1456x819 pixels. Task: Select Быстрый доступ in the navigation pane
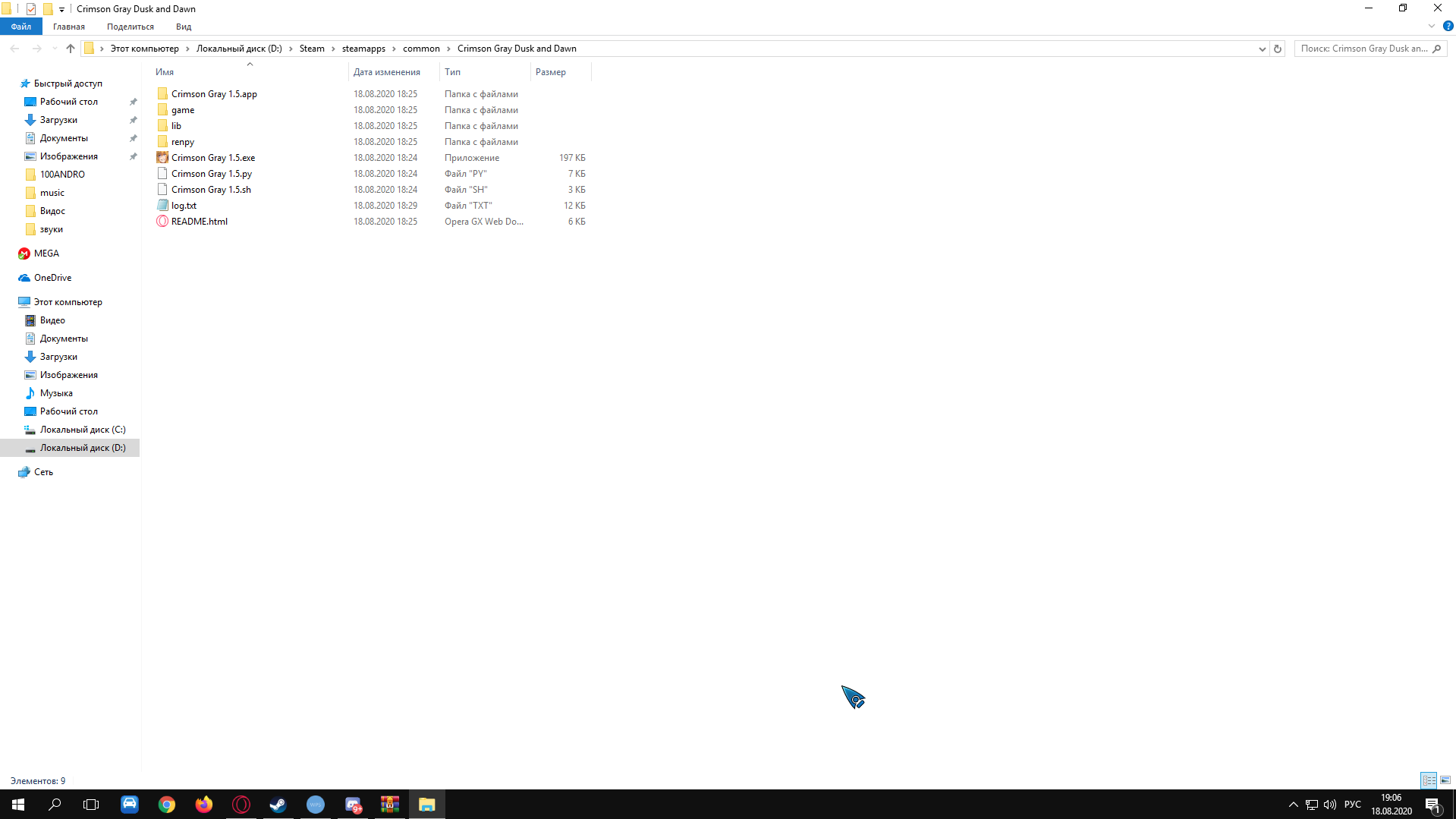point(68,83)
